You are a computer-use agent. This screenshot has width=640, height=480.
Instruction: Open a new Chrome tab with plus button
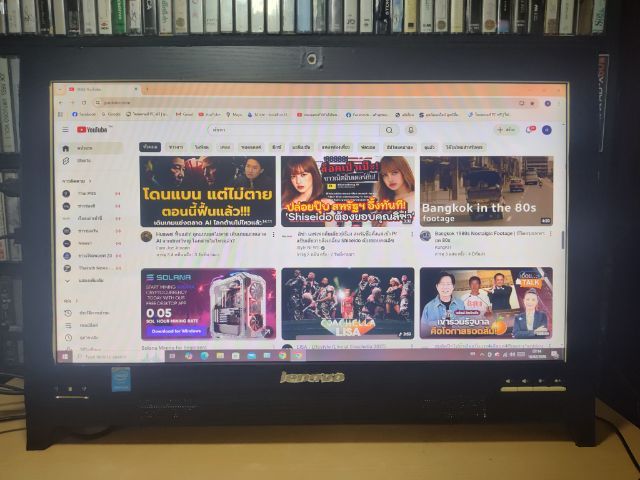point(147,89)
